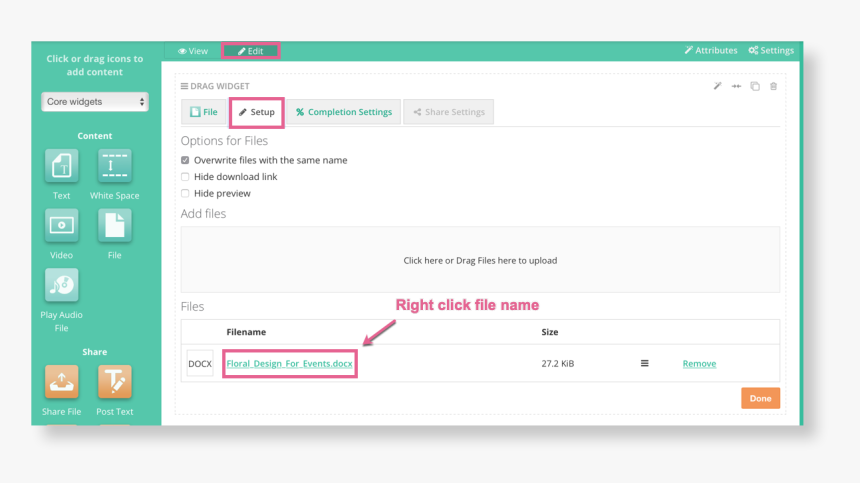860x483 pixels.
Task: Switch to the File tab
Action: click(204, 112)
